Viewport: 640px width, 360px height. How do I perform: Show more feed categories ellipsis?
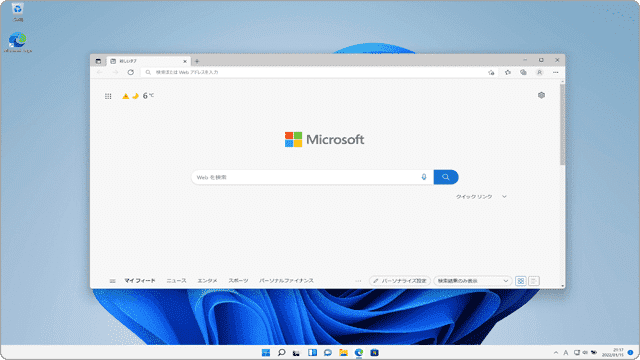point(358,281)
